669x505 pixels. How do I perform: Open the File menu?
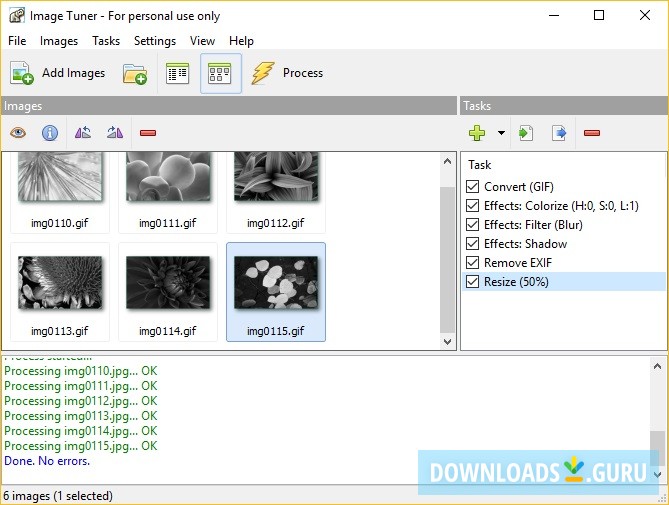(17, 41)
